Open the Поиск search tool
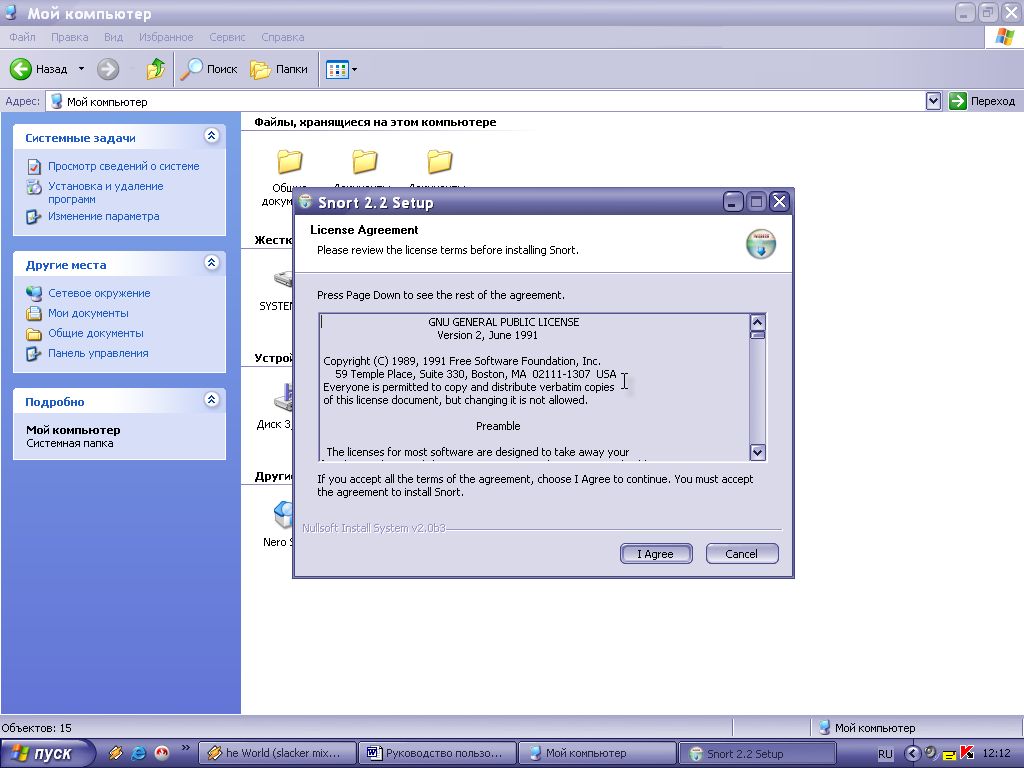Image resolution: width=1024 pixels, height=768 pixels. pyautogui.click(x=209, y=69)
